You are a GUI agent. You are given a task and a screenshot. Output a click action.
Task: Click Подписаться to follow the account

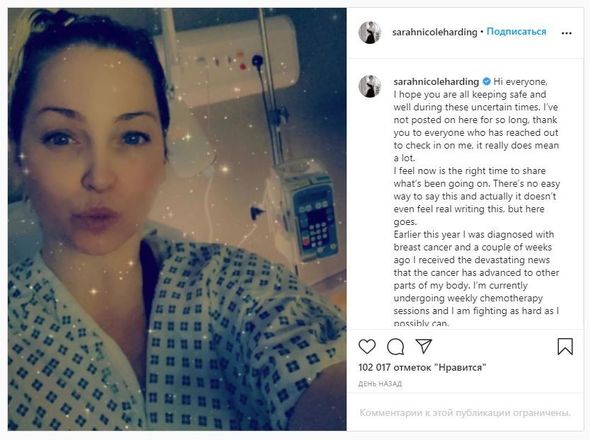click(516, 32)
